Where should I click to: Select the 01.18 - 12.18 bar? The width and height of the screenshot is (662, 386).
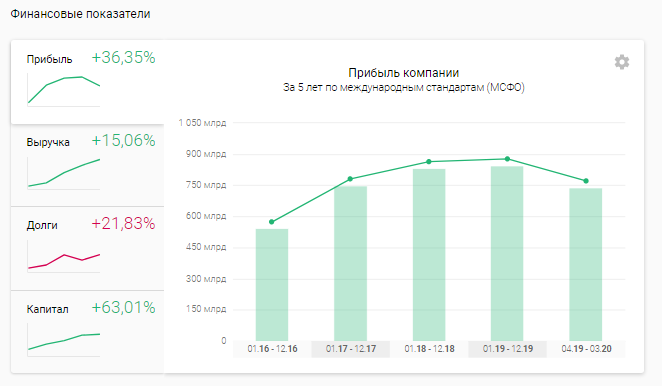click(429, 255)
